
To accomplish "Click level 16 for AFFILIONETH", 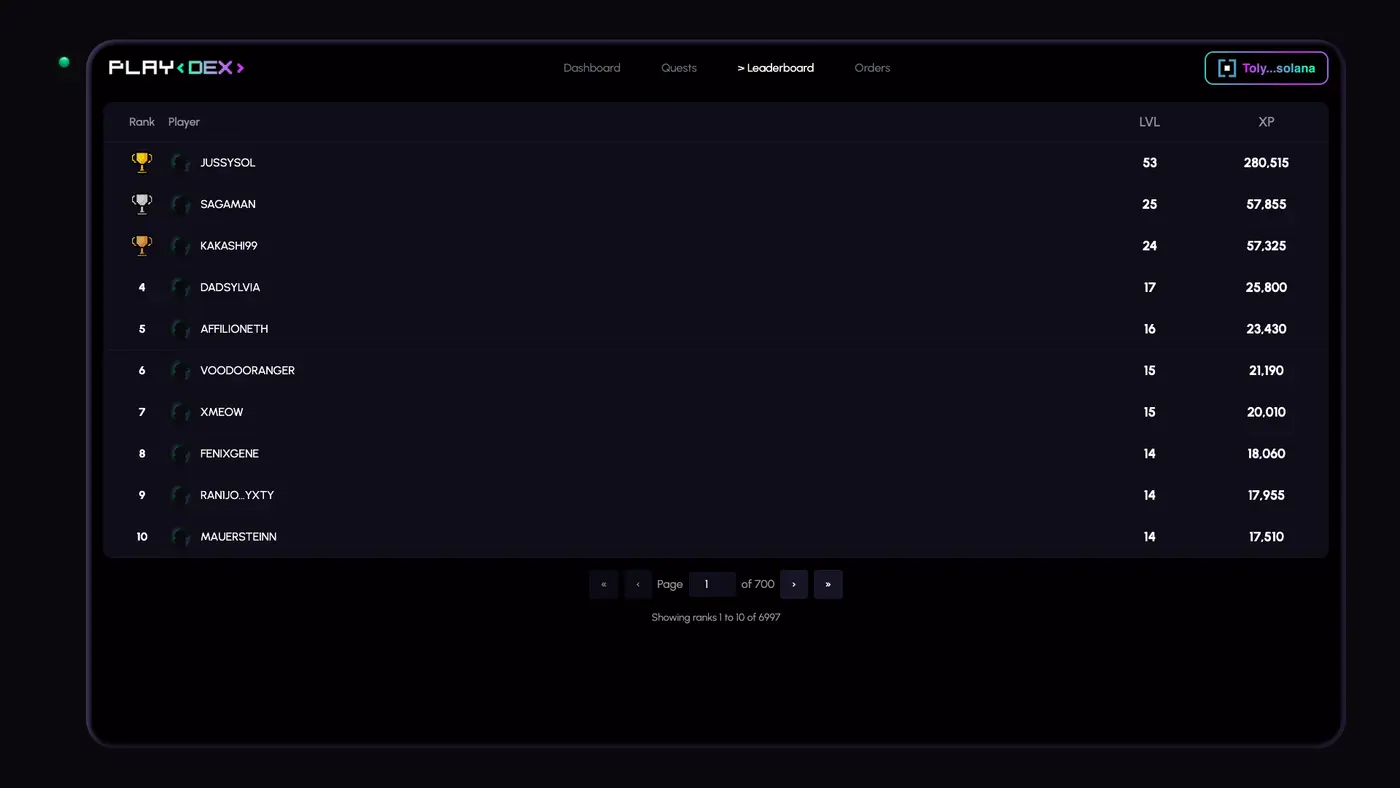I will tap(1150, 329).
